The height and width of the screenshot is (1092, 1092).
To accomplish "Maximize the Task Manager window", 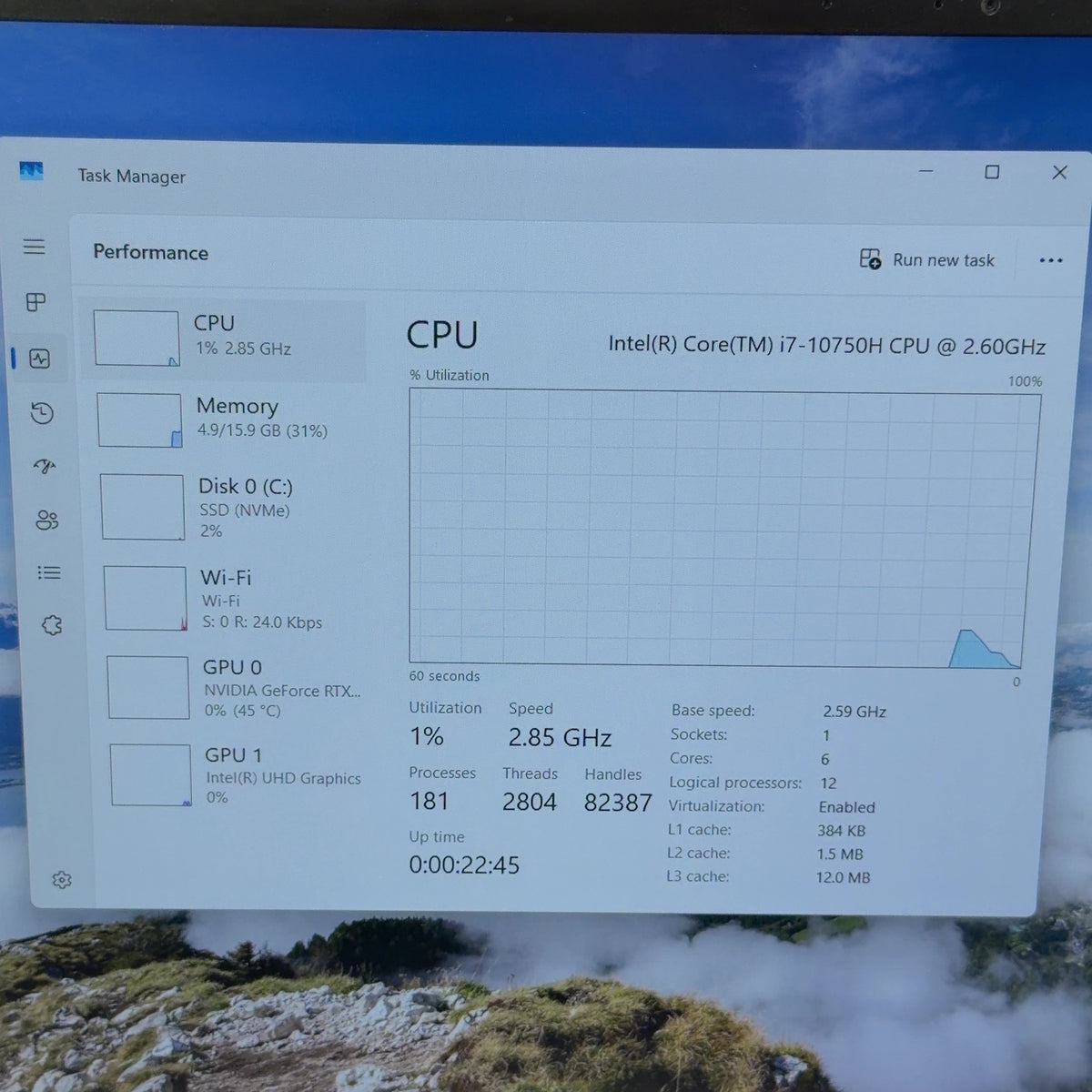I will pos(992,172).
